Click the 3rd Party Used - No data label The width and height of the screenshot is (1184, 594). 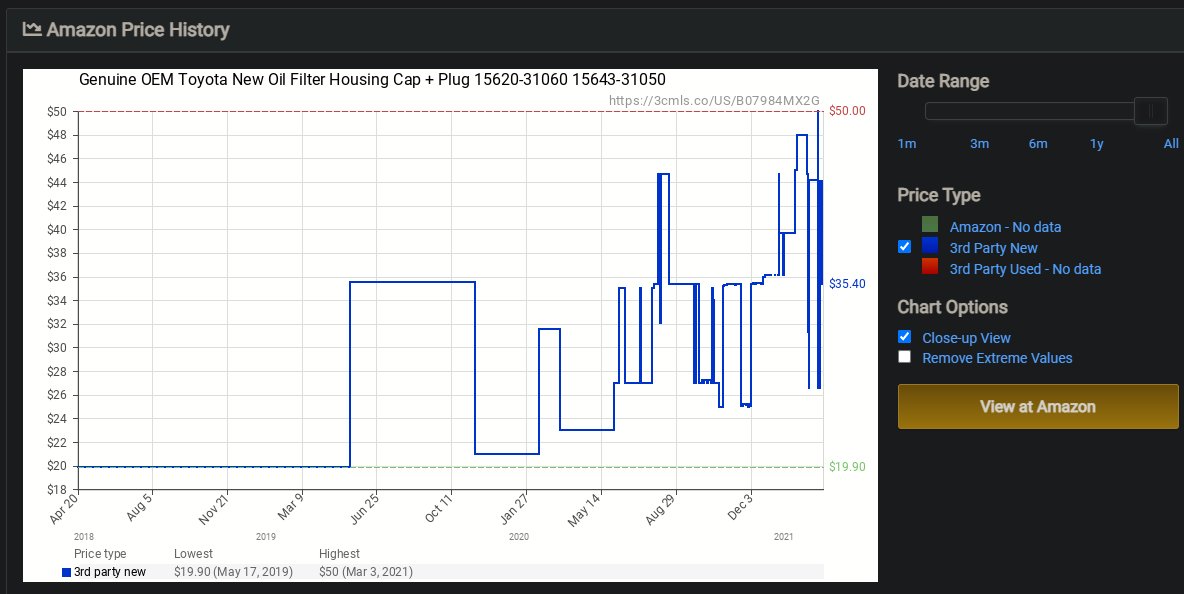[x=1025, y=269]
